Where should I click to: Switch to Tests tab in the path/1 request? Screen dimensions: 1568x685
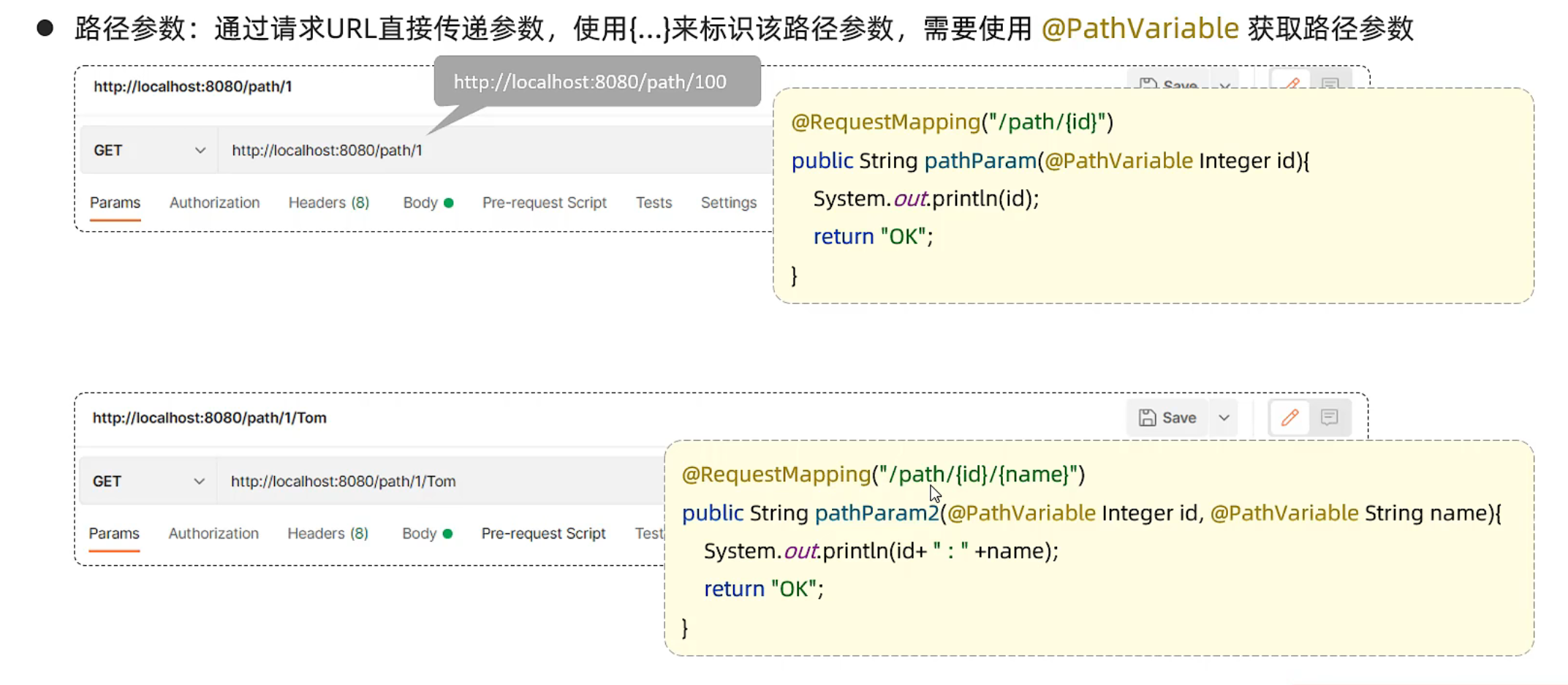tap(654, 203)
